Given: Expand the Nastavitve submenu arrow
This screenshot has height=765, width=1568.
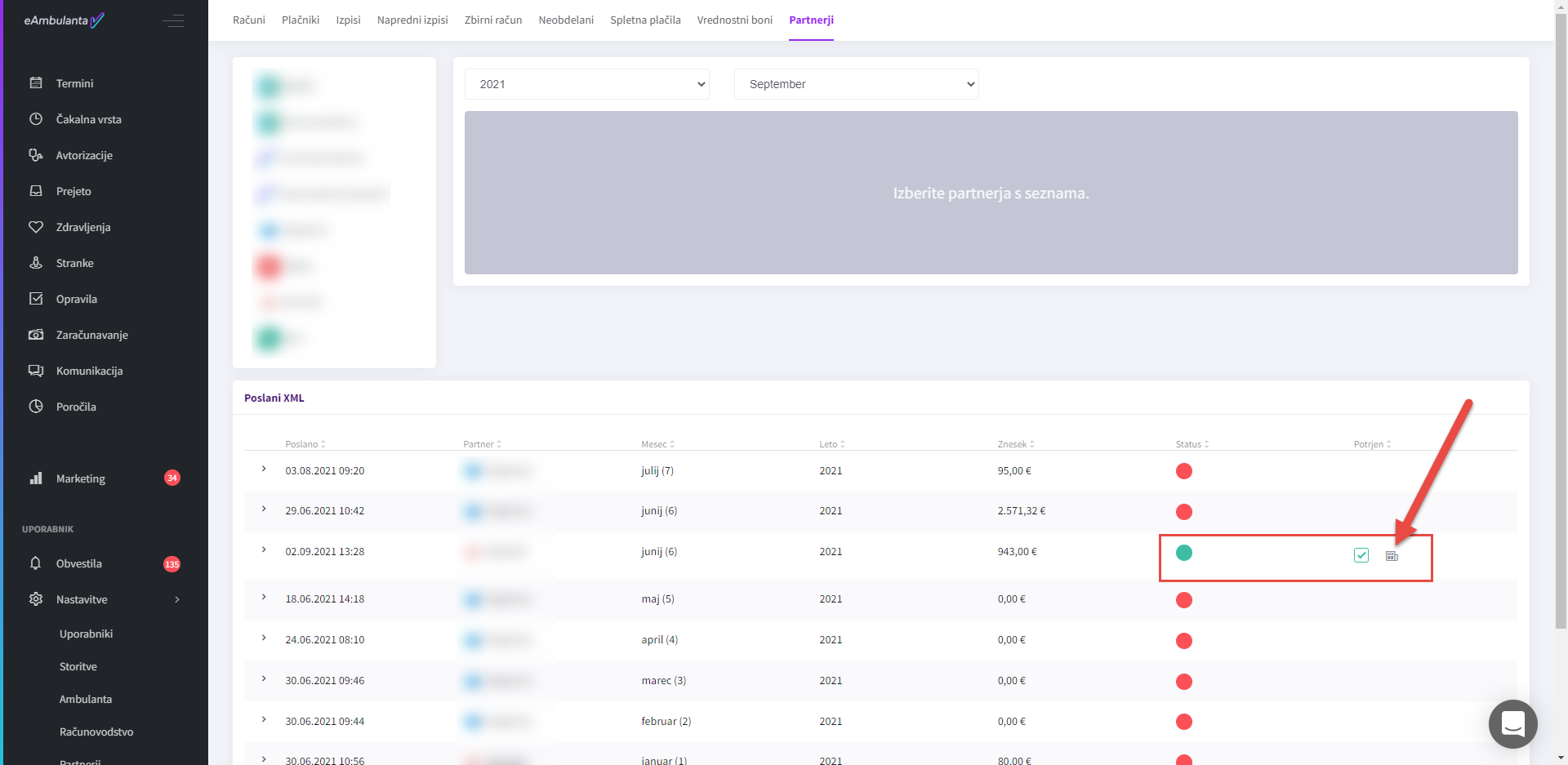Looking at the screenshot, I should 177,599.
